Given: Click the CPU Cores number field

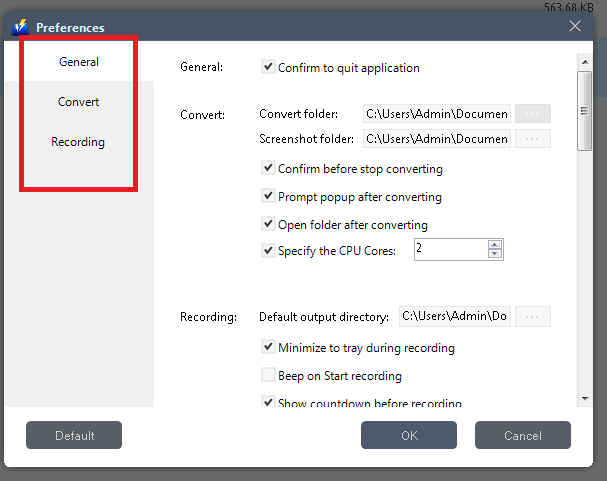Looking at the screenshot, I should [451, 250].
